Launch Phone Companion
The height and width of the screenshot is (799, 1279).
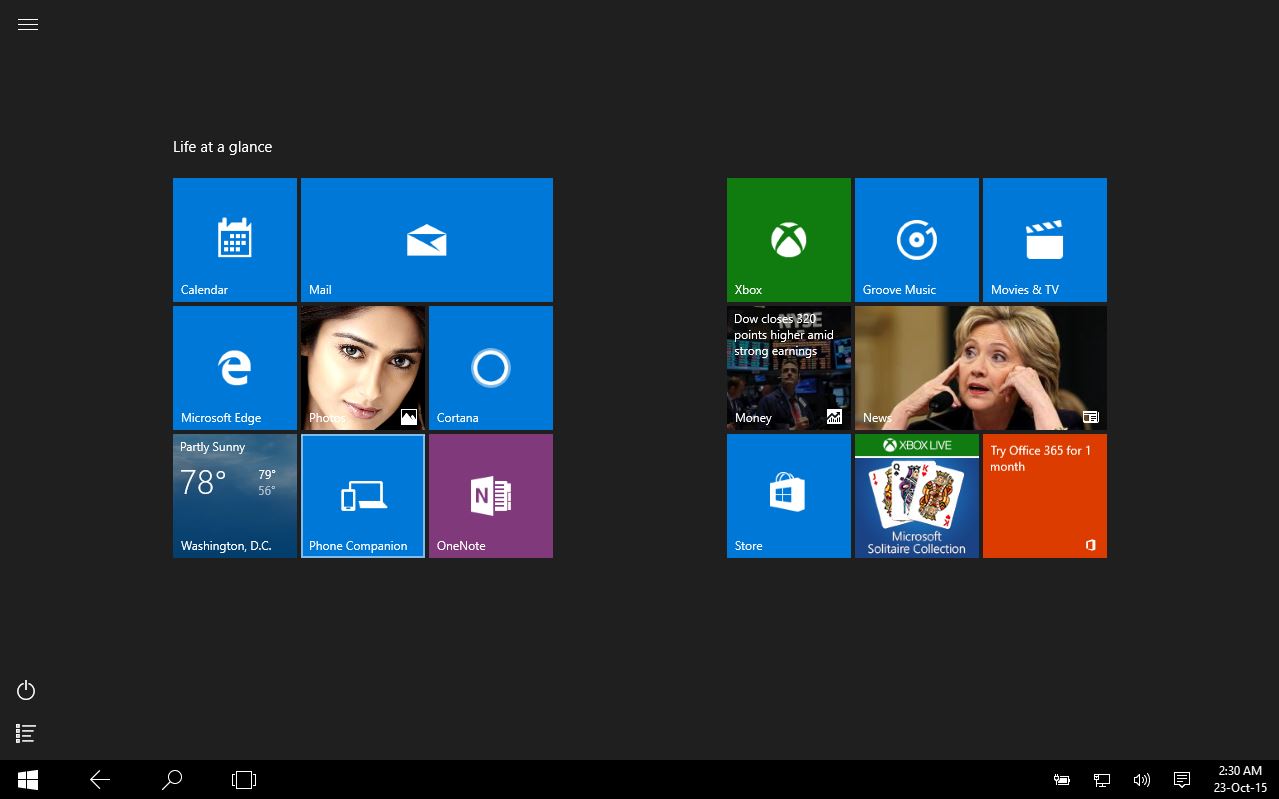point(362,495)
